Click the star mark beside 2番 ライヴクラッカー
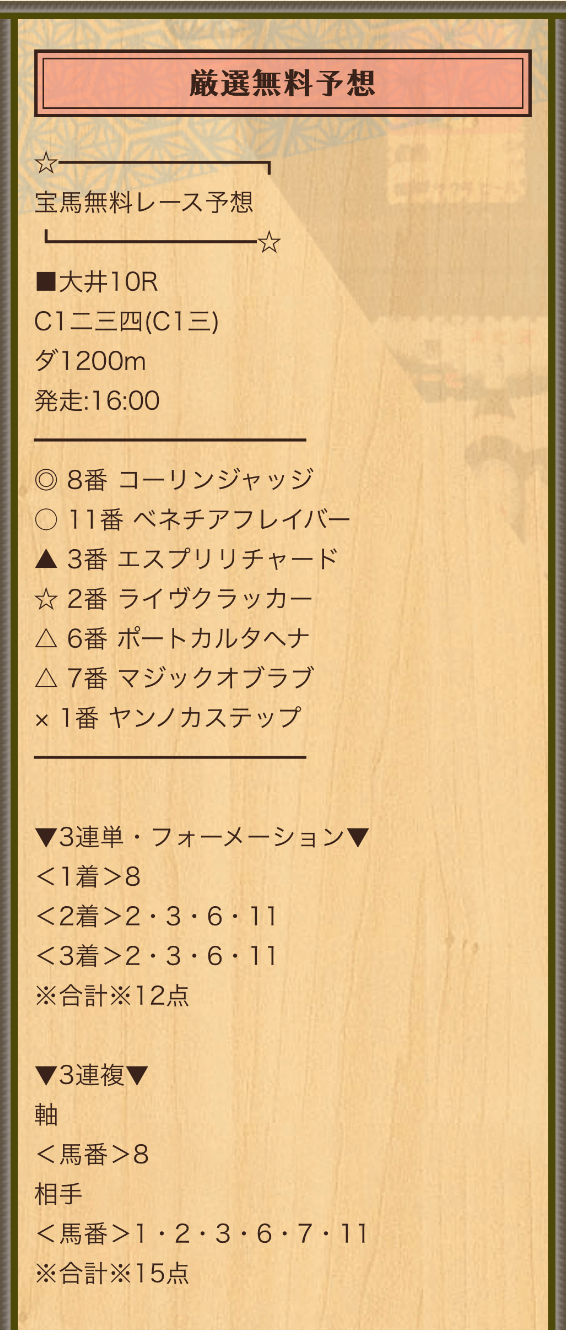The image size is (566, 1330). click(46, 599)
